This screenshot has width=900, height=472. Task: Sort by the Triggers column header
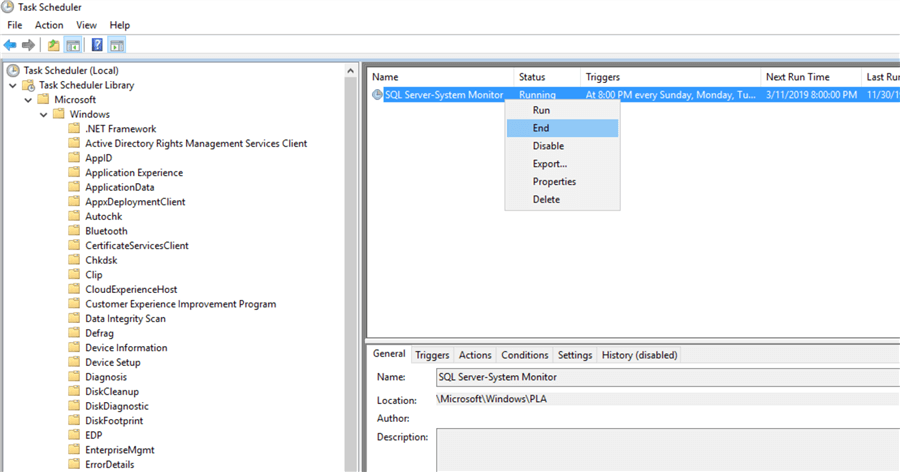670,77
